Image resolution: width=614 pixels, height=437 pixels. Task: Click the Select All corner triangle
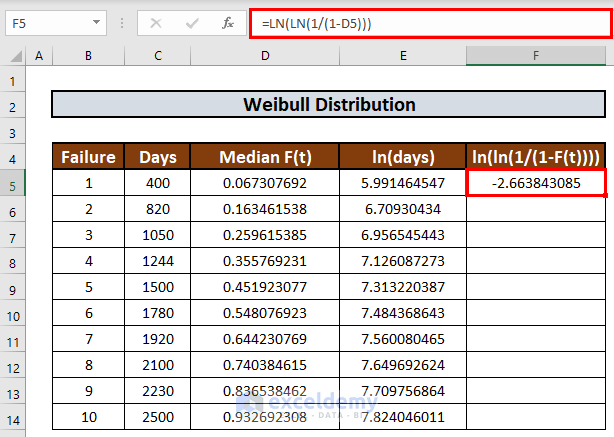click(x=12, y=56)
